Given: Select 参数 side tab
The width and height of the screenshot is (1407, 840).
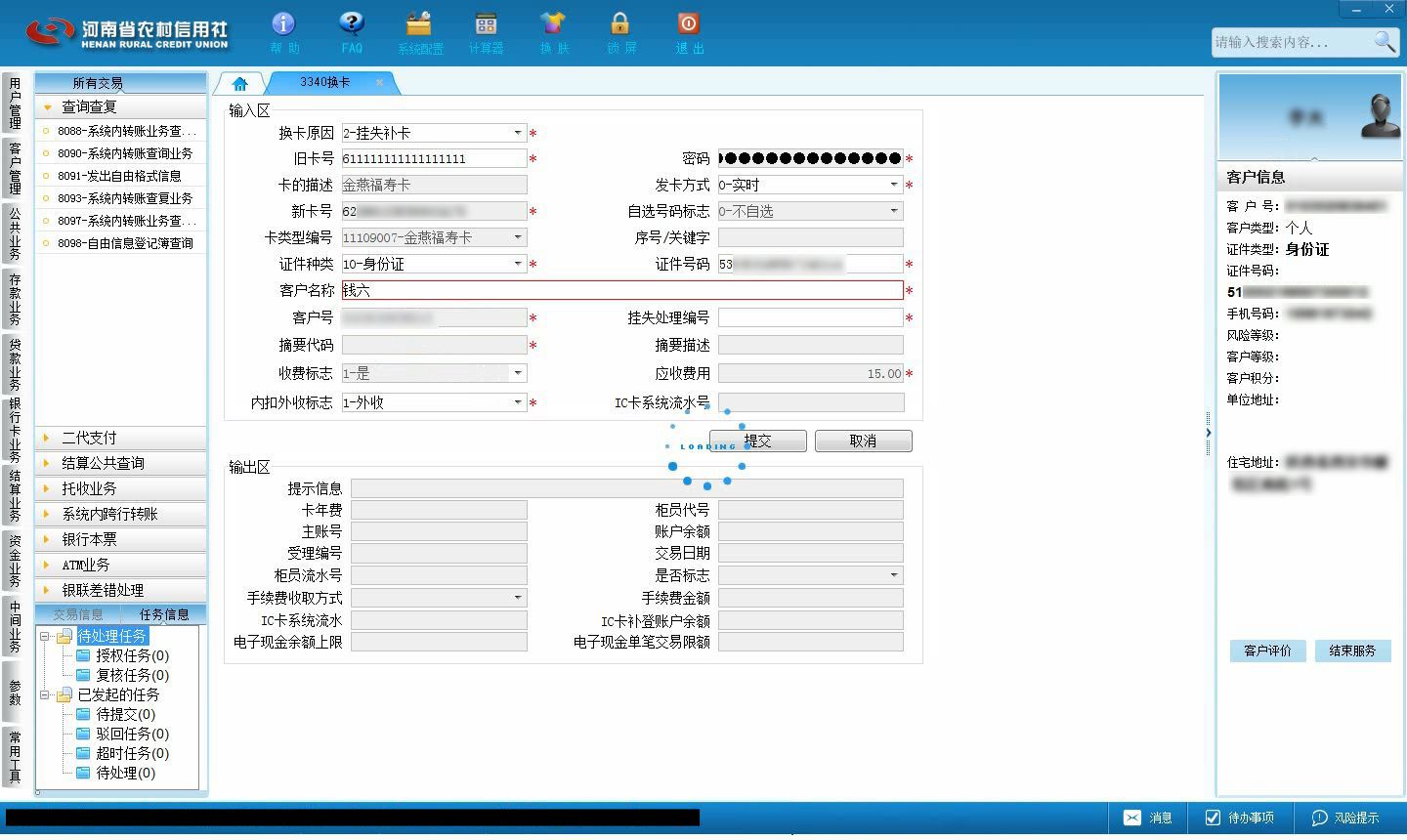Looking at the screenshot, I should pyautogui.click(x=15, y=692).
